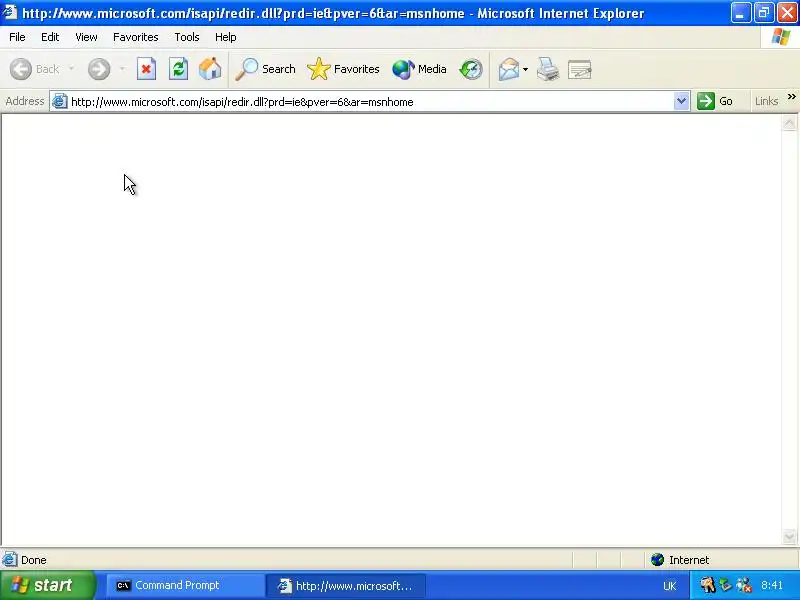Print the current page
Viewport: 800px width, 600px height.
point(547,69)
